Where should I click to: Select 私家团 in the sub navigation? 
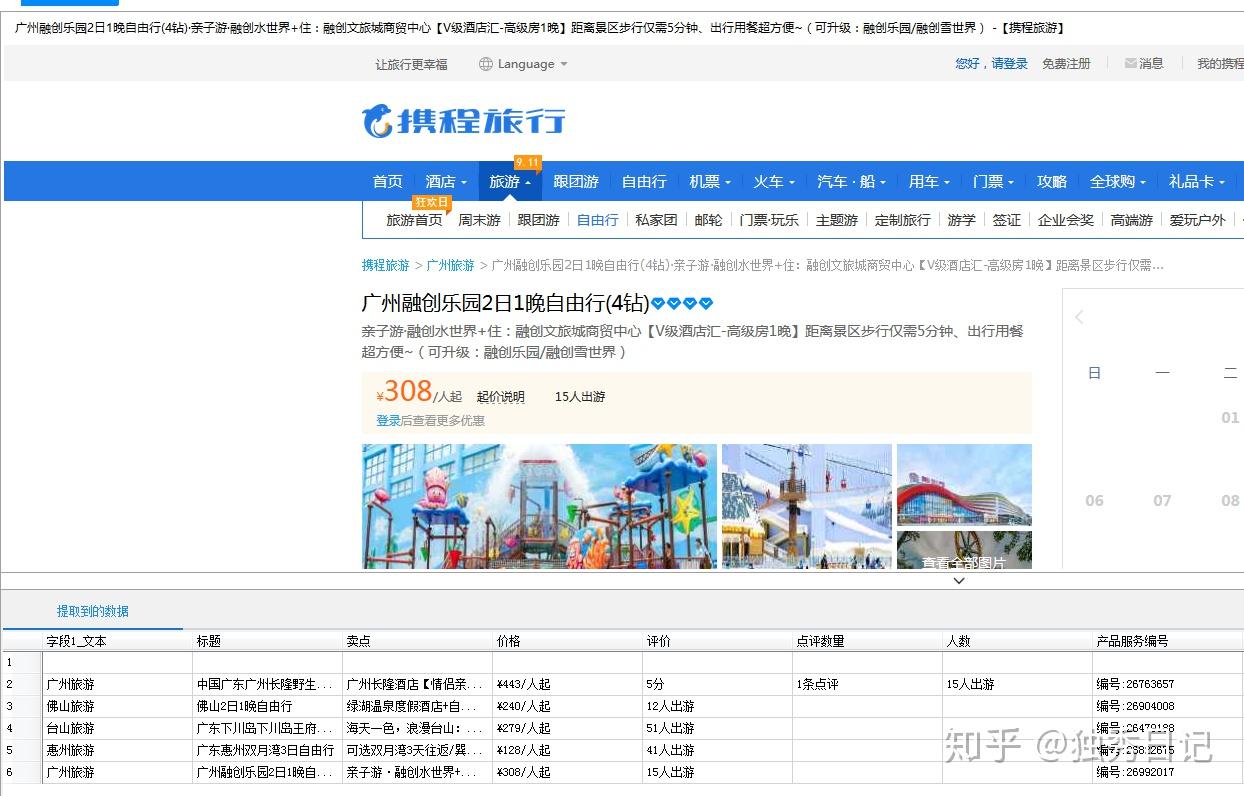click(656, 220)
